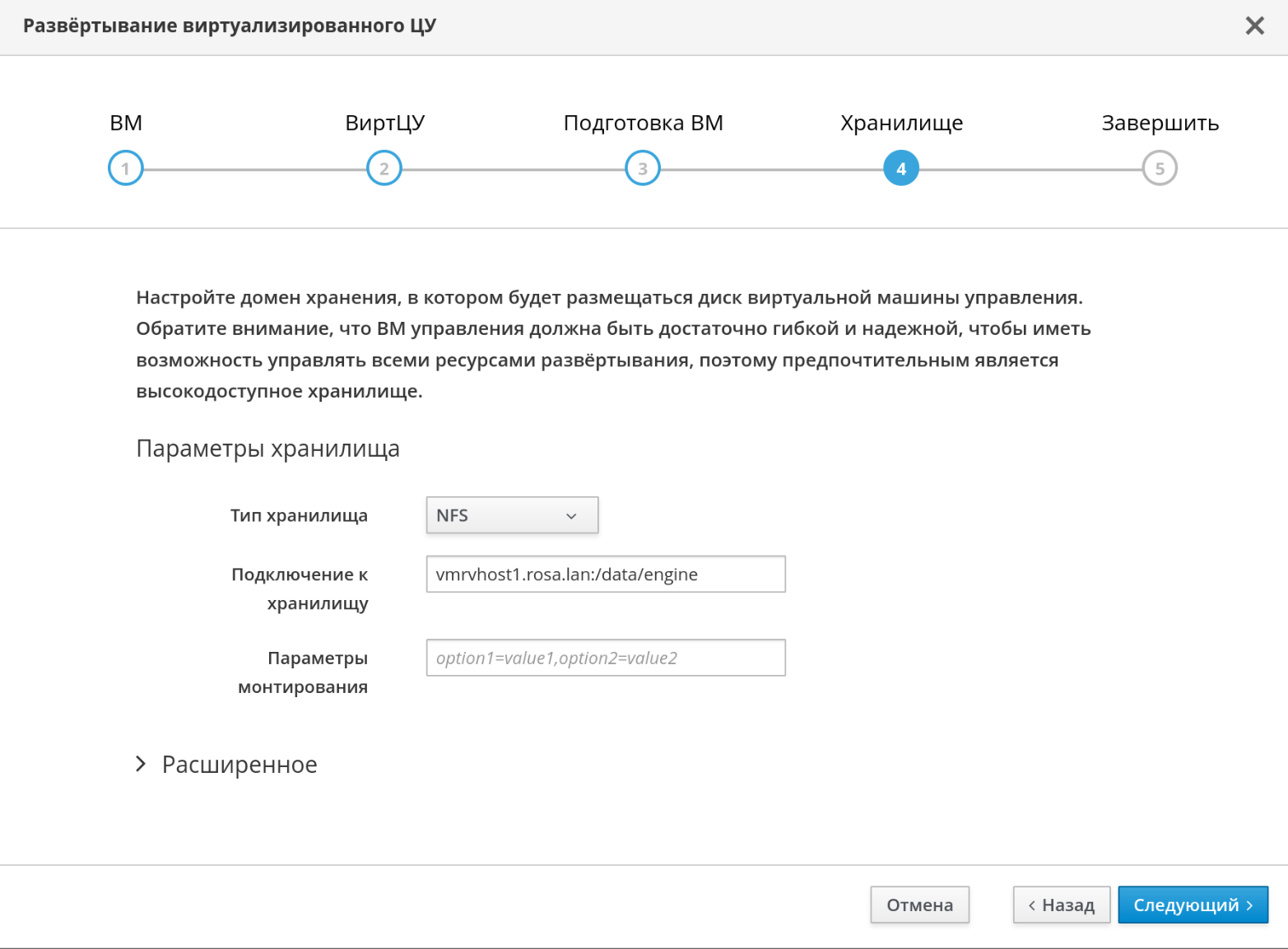This screenshot has width=1288, height=949.
Task: Proceed with the Следующий button
Action: pos(1193,905)
